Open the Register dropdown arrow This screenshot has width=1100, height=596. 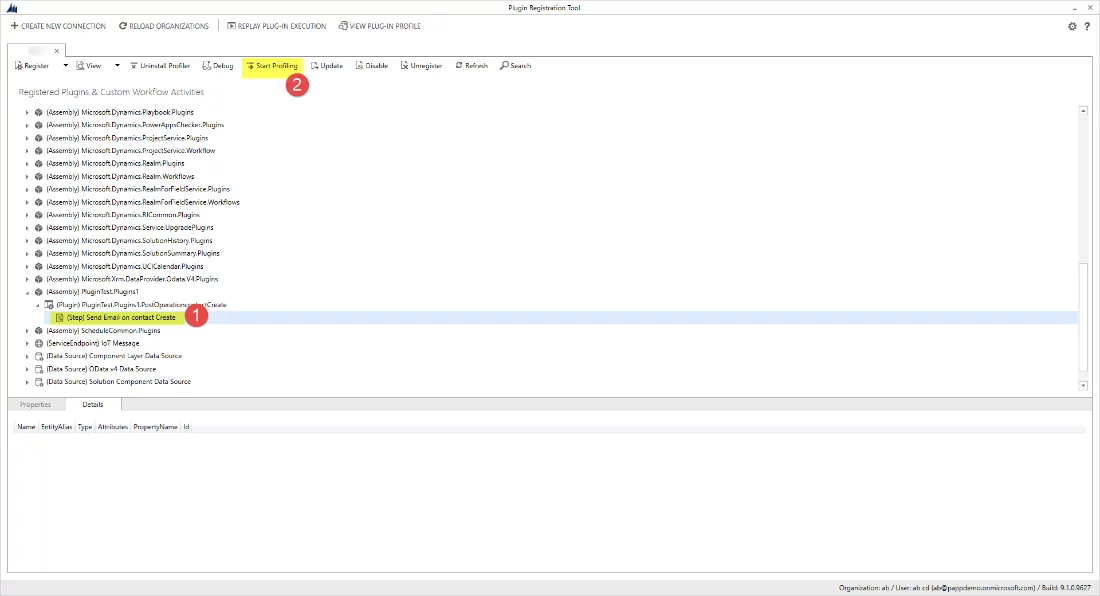point(65,66)
